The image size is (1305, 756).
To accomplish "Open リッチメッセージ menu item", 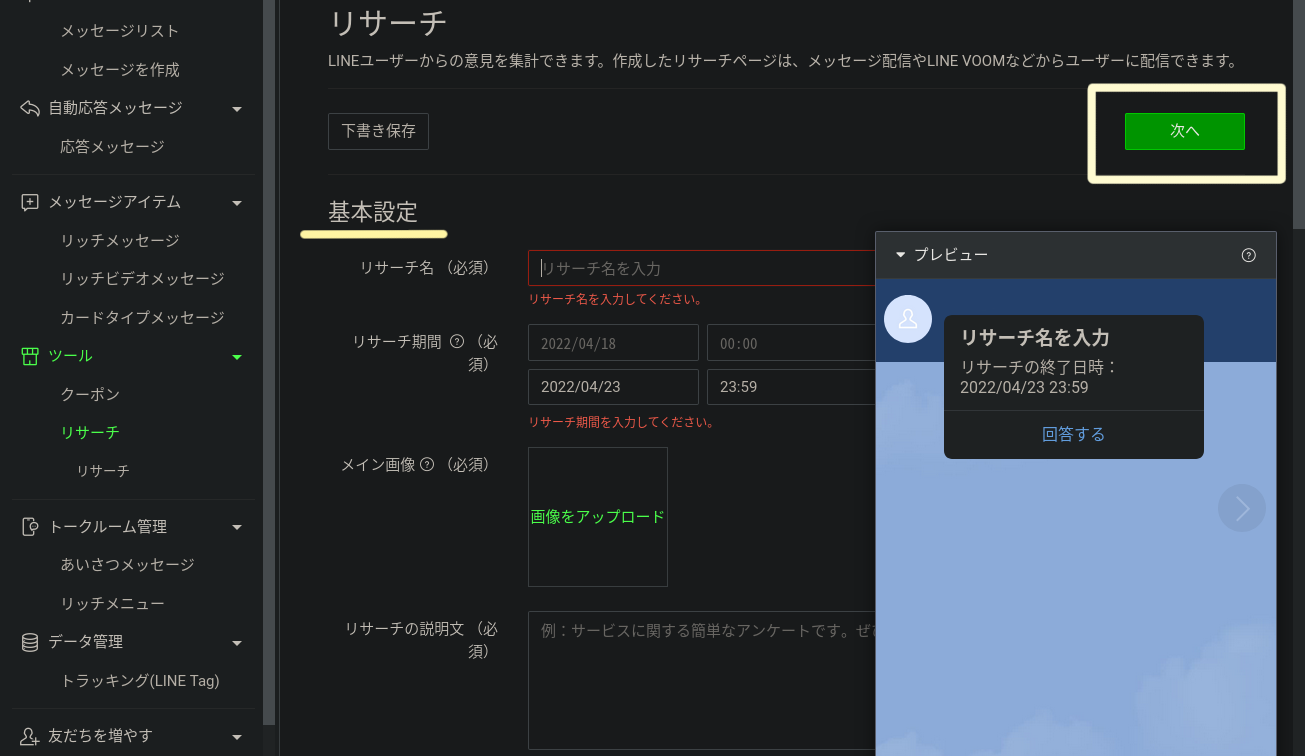I will pos(120,241).
